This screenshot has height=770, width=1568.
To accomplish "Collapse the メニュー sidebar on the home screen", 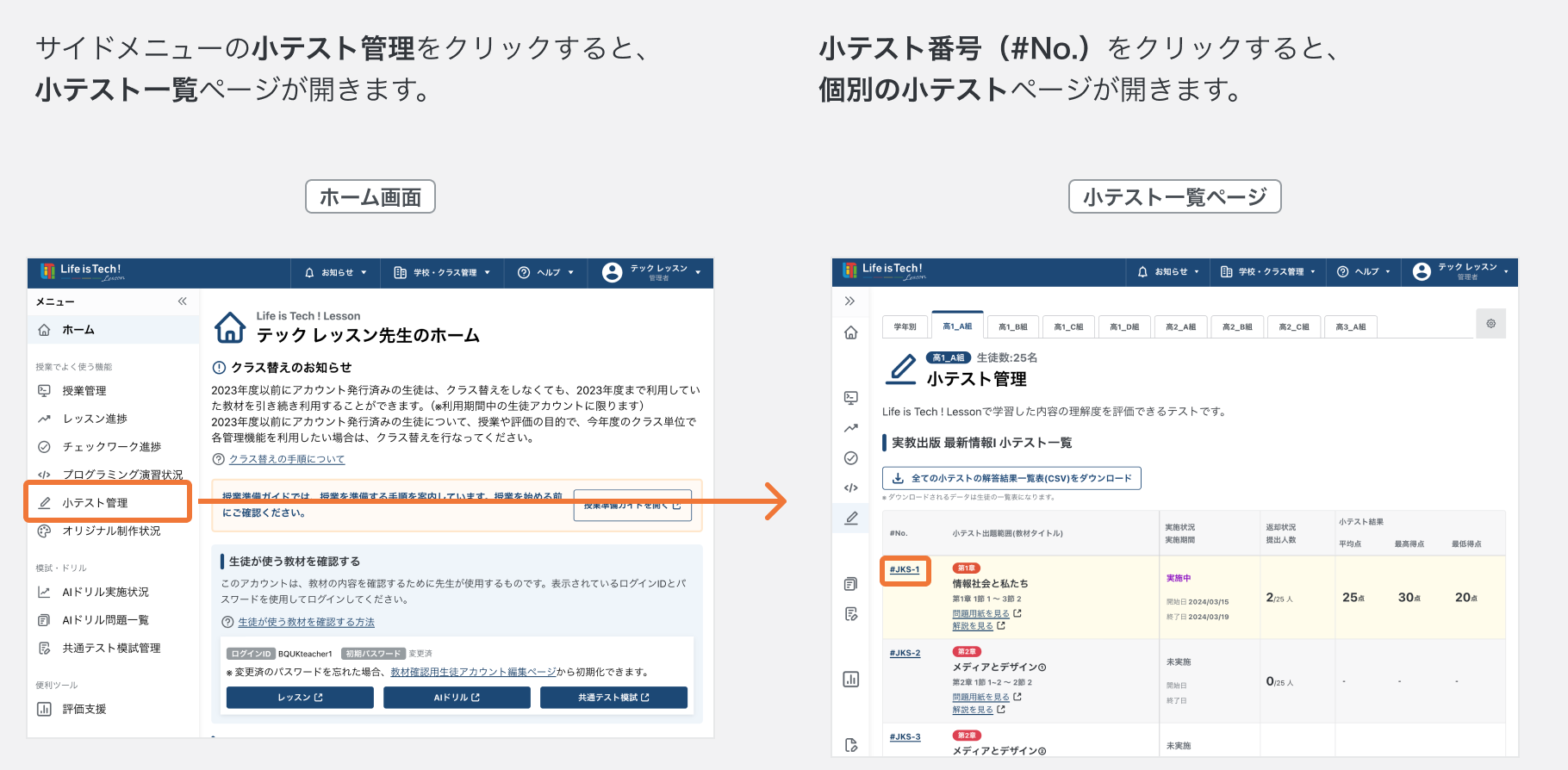I will click(x=182, y=301).
